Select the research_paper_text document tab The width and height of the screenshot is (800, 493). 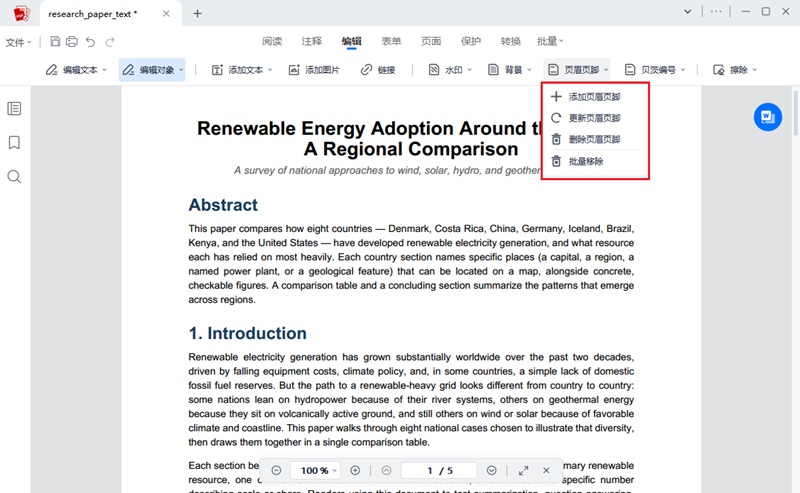(x=110, y=14)
